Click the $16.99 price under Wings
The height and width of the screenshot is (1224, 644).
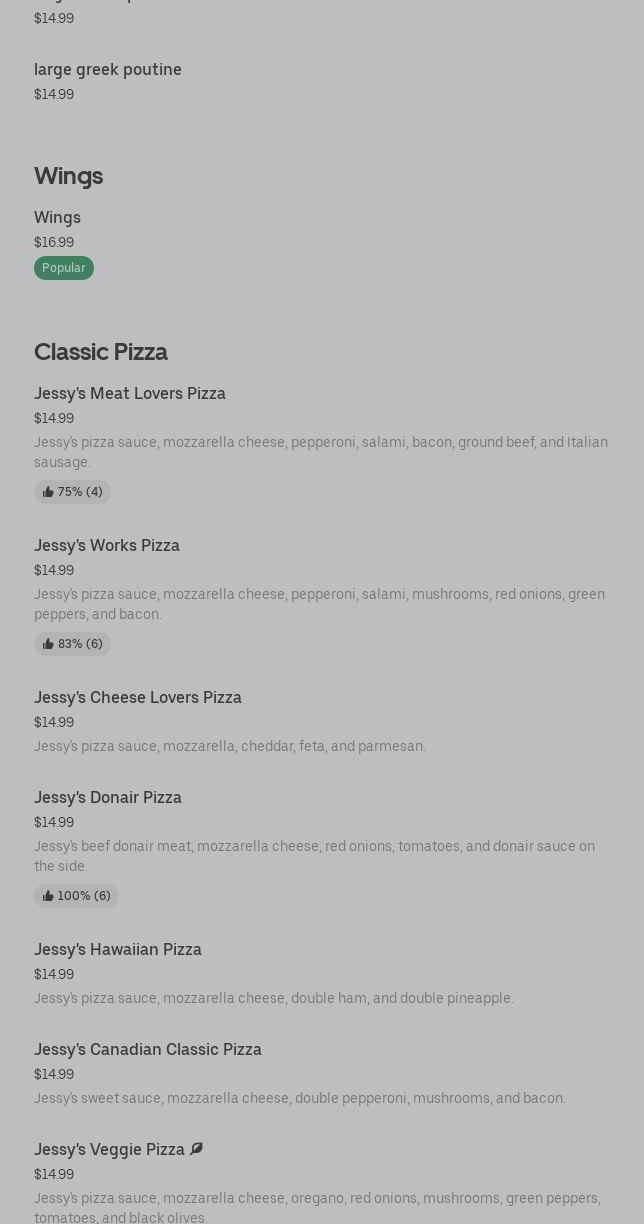(x=54, y=242)
